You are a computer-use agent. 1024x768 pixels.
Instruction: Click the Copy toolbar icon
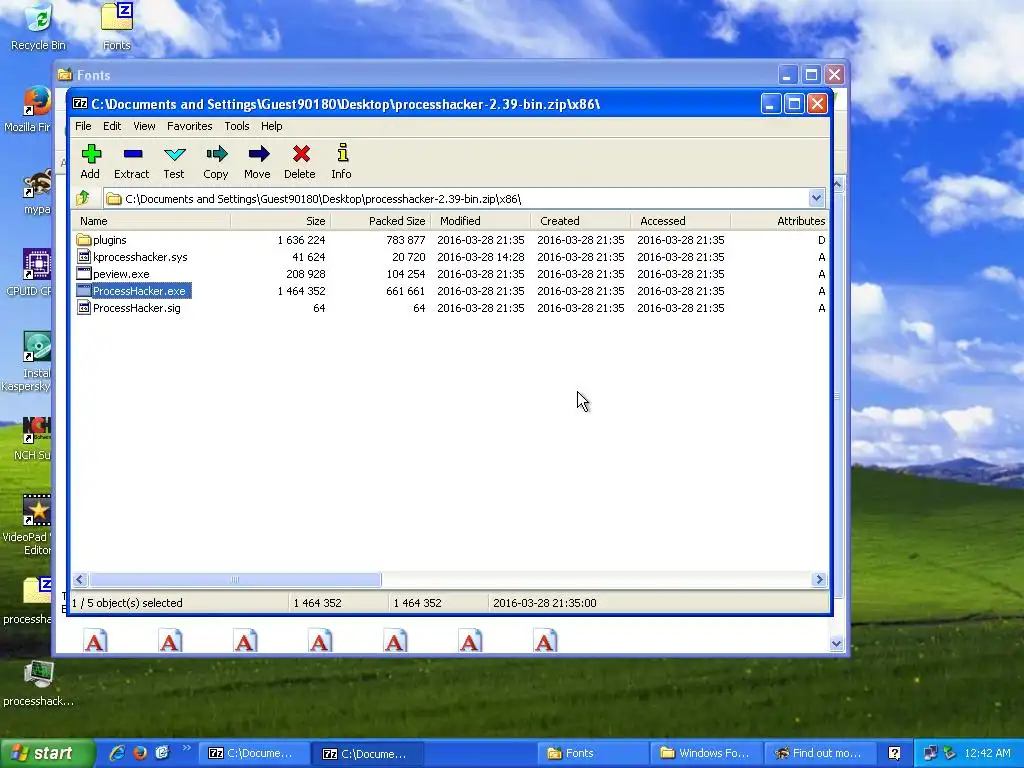(x=216, y=154)
